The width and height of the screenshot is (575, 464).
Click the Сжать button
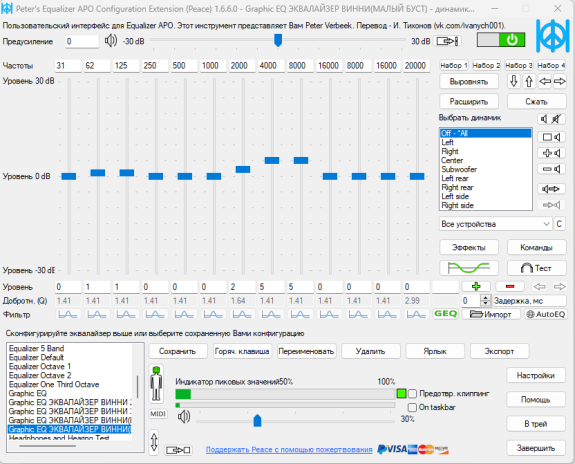[x=536, y=101]
